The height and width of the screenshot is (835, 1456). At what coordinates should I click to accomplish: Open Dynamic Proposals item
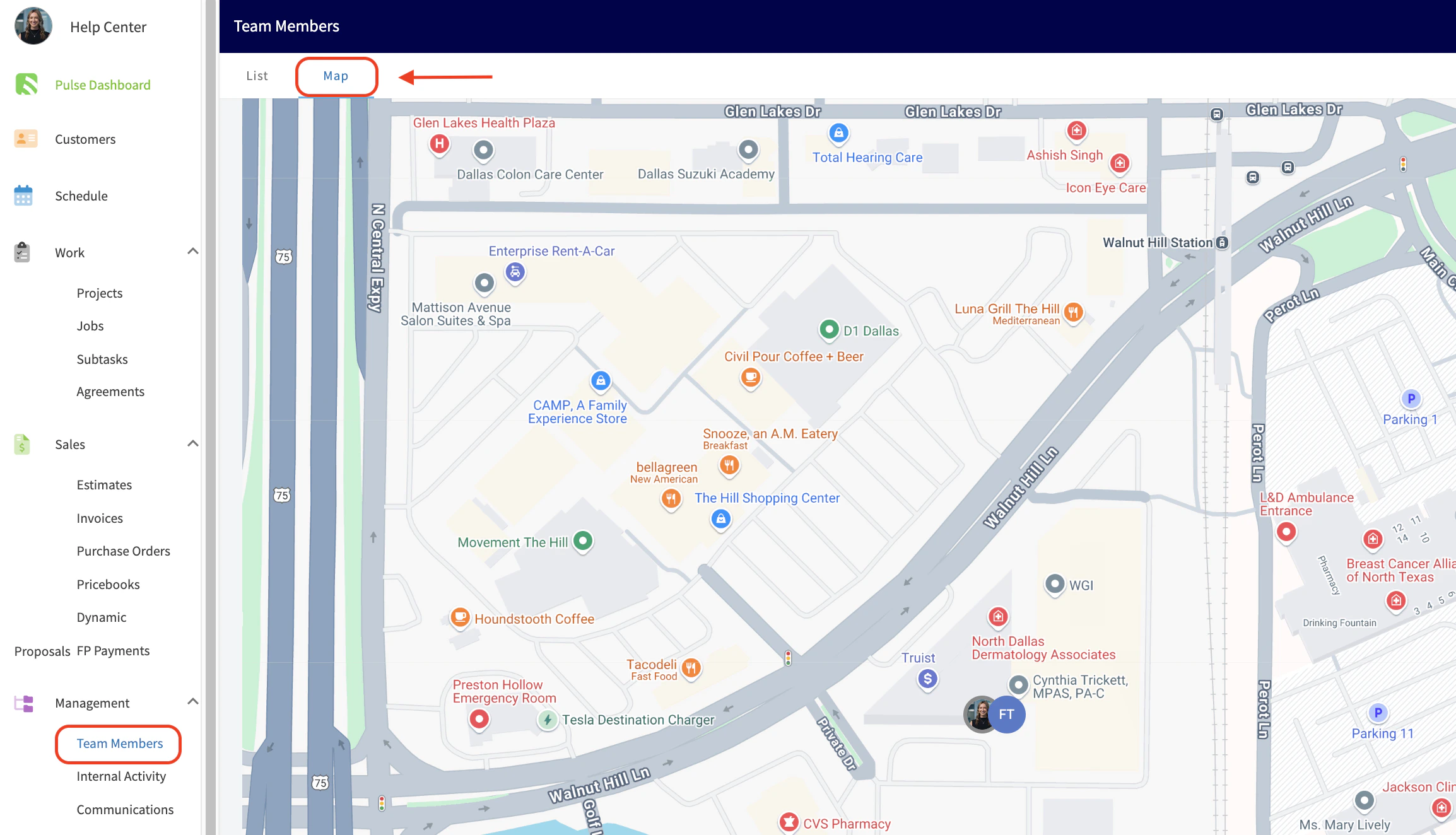tap(102, 617)
